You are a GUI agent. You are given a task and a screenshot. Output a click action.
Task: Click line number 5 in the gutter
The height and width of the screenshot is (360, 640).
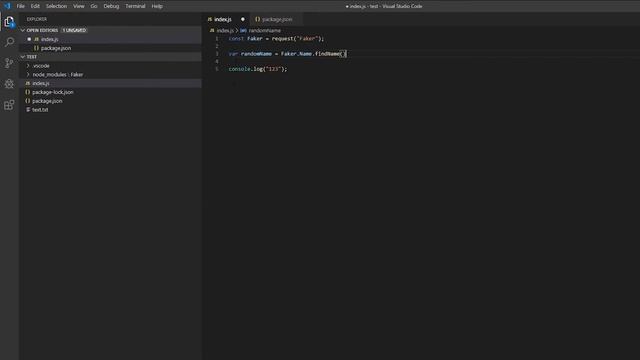217,69
